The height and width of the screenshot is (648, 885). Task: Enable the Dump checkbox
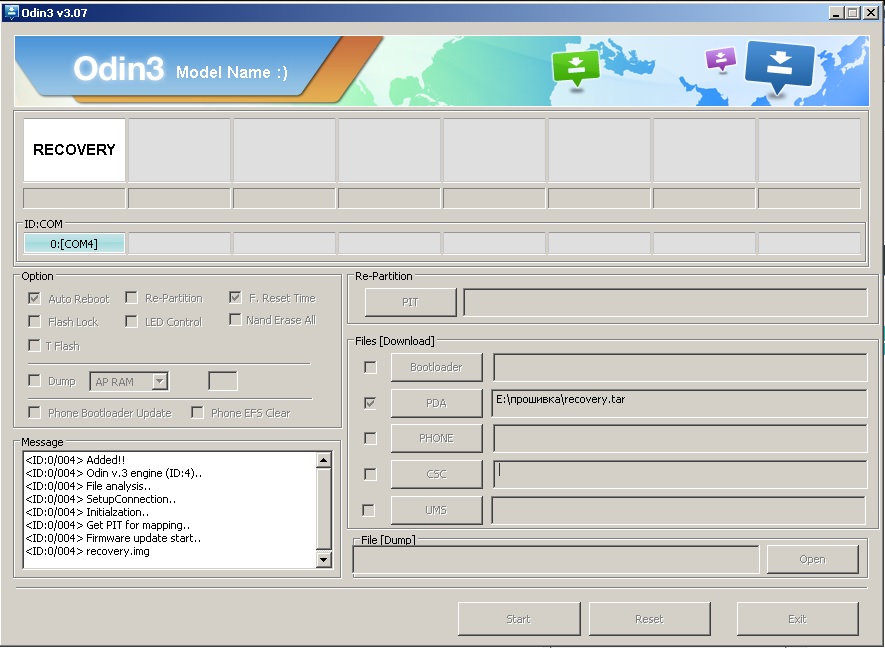coord(34,380)
